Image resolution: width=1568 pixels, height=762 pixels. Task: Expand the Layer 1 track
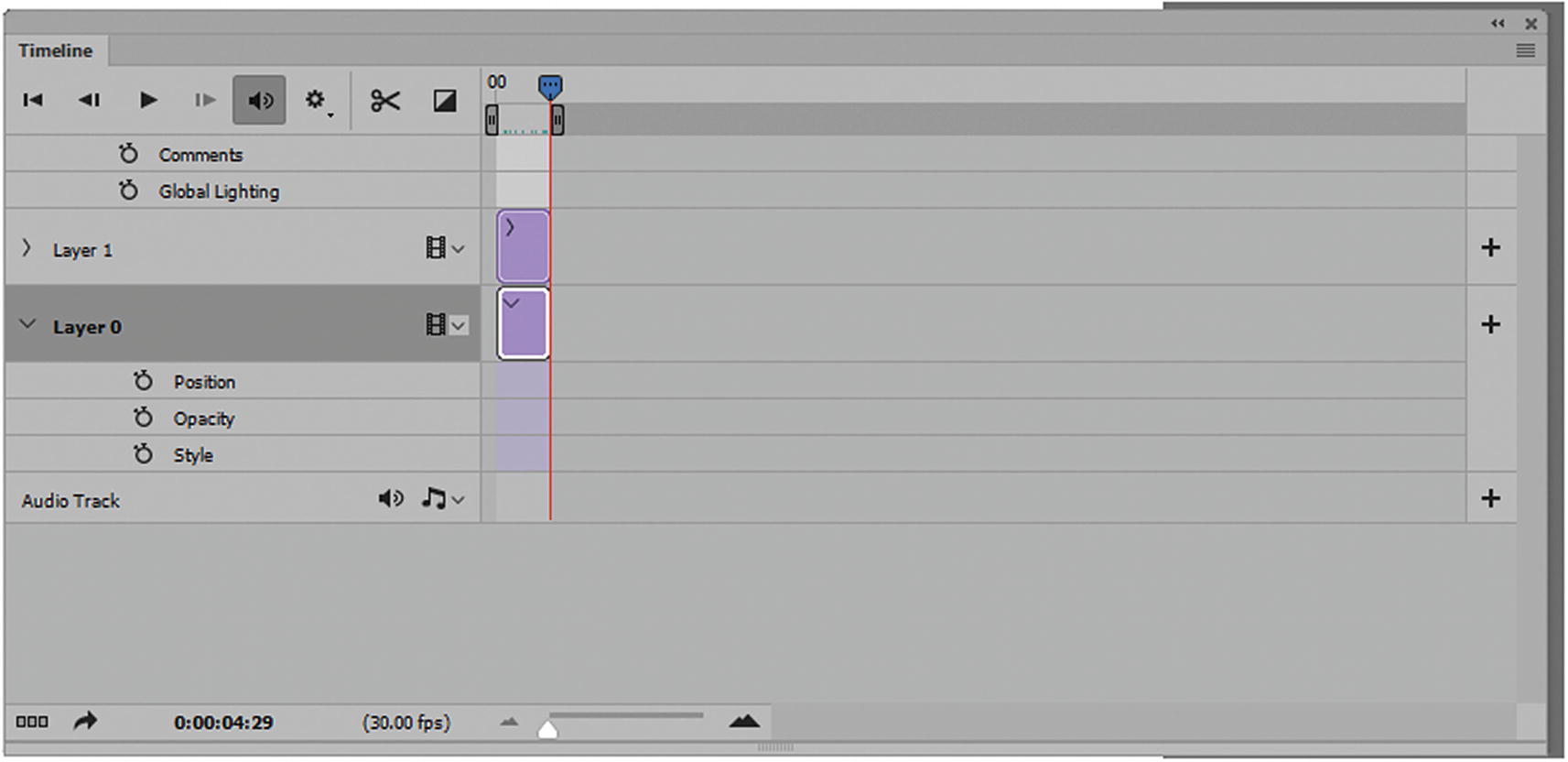(x=27, y=248)
